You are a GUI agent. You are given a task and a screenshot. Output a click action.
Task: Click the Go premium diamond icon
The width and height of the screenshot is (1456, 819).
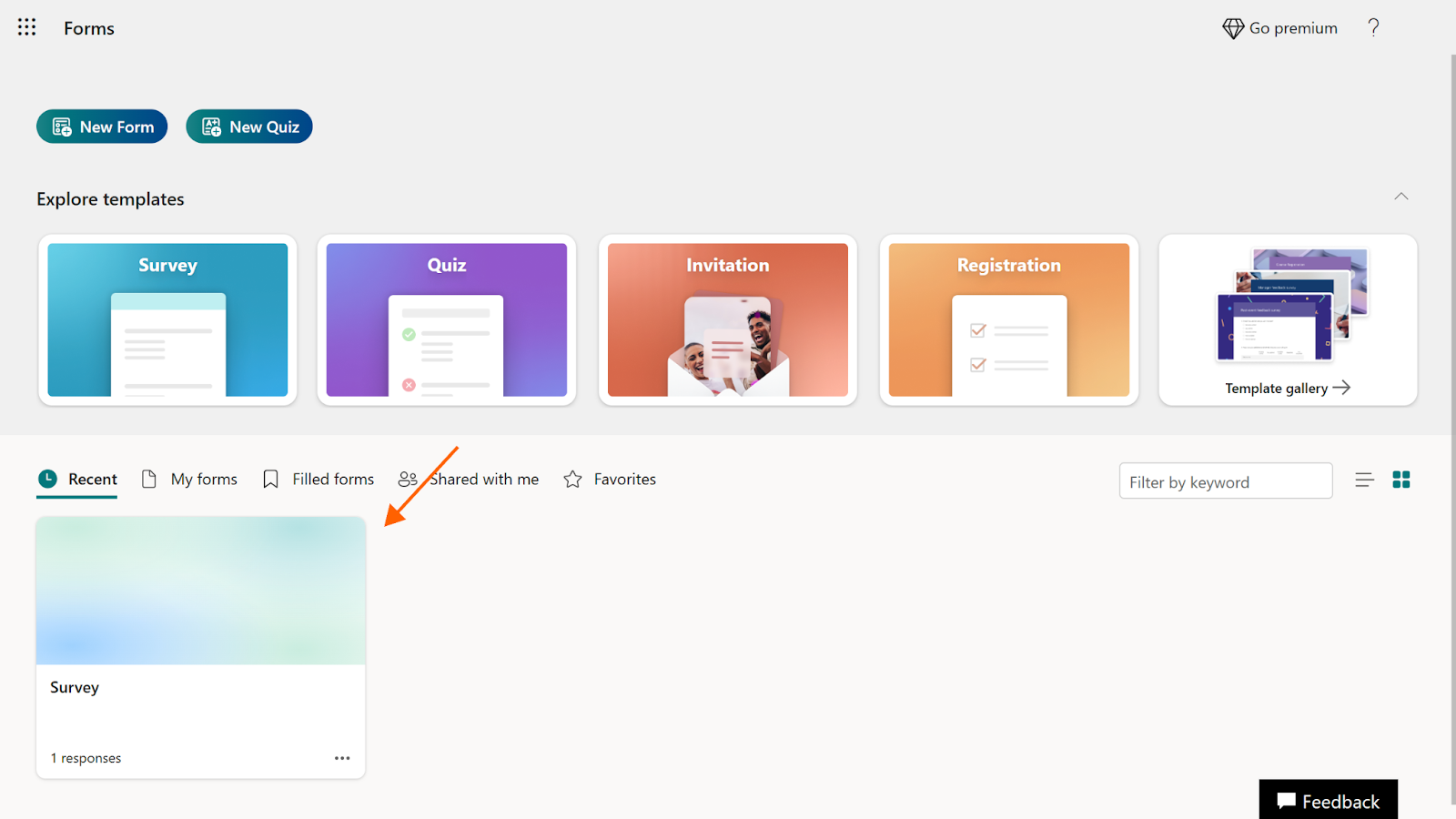click(1233, 28)
